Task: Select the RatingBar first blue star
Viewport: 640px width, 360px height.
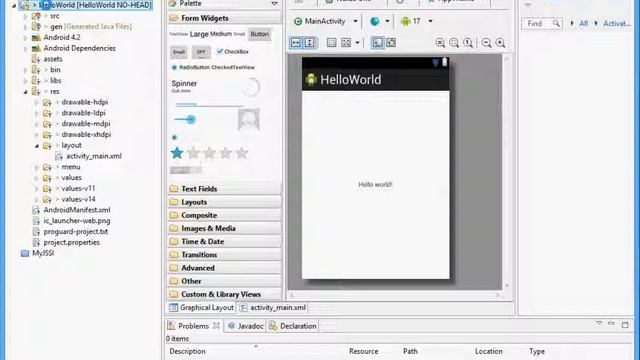Action: pos(177,153)
